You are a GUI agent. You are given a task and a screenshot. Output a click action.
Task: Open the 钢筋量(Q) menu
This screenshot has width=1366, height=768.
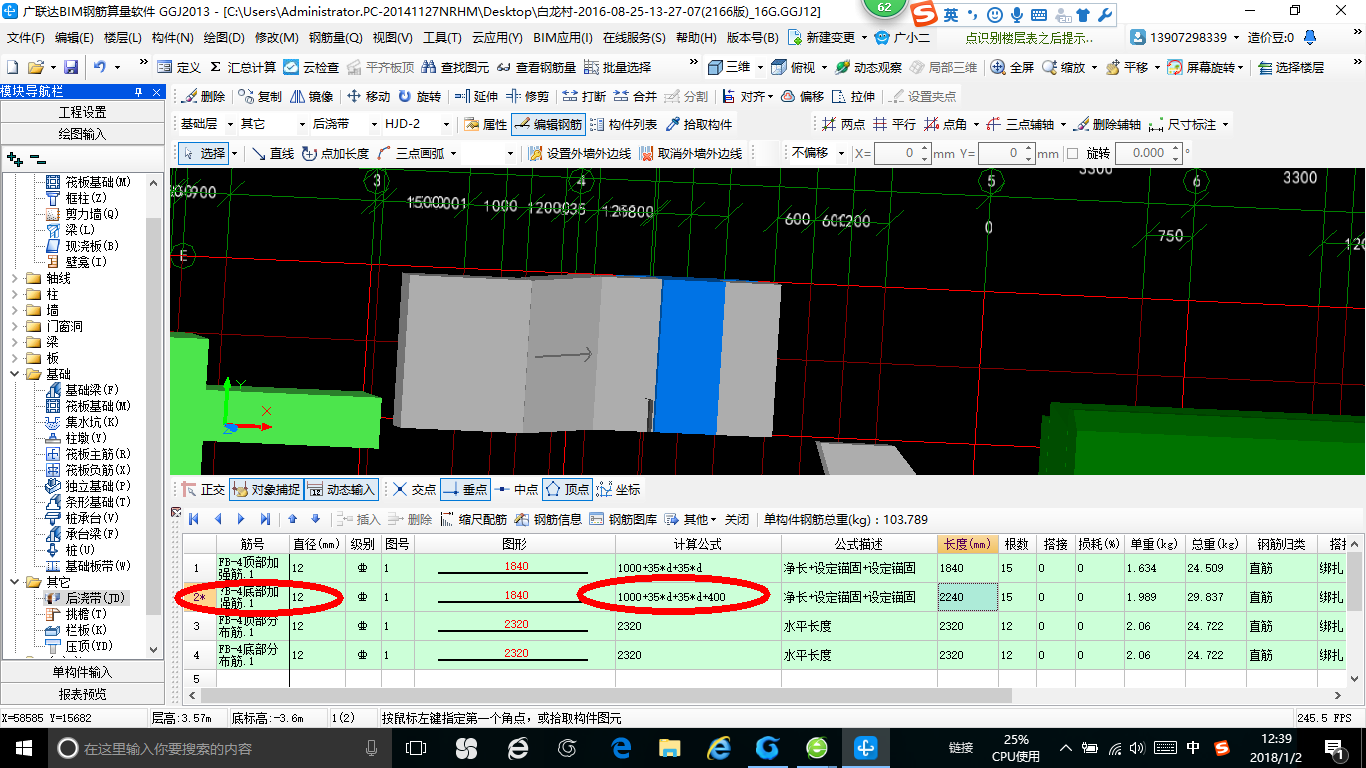(335, 38)
